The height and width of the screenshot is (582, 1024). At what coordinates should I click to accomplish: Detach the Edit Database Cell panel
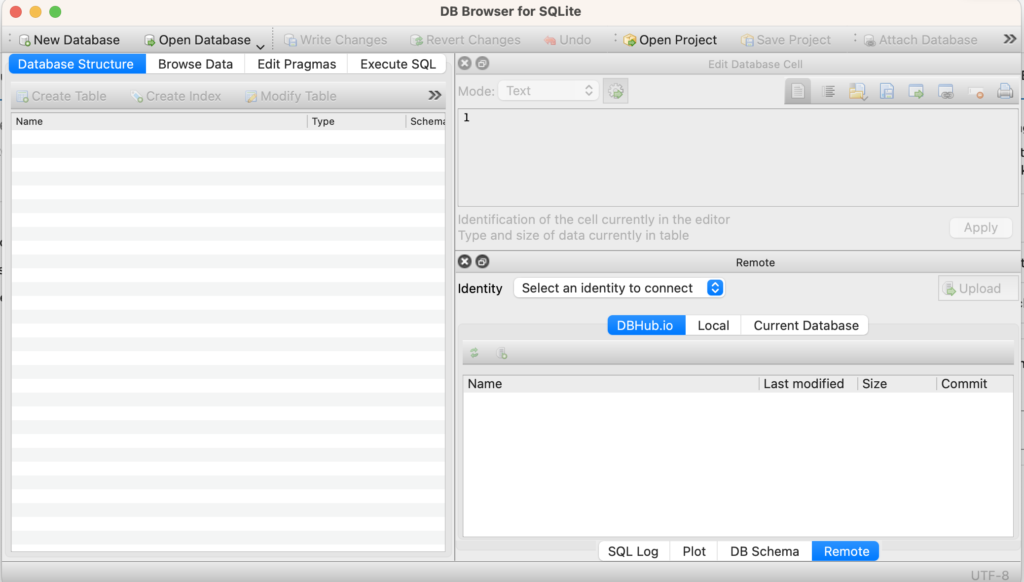(482, 63)
